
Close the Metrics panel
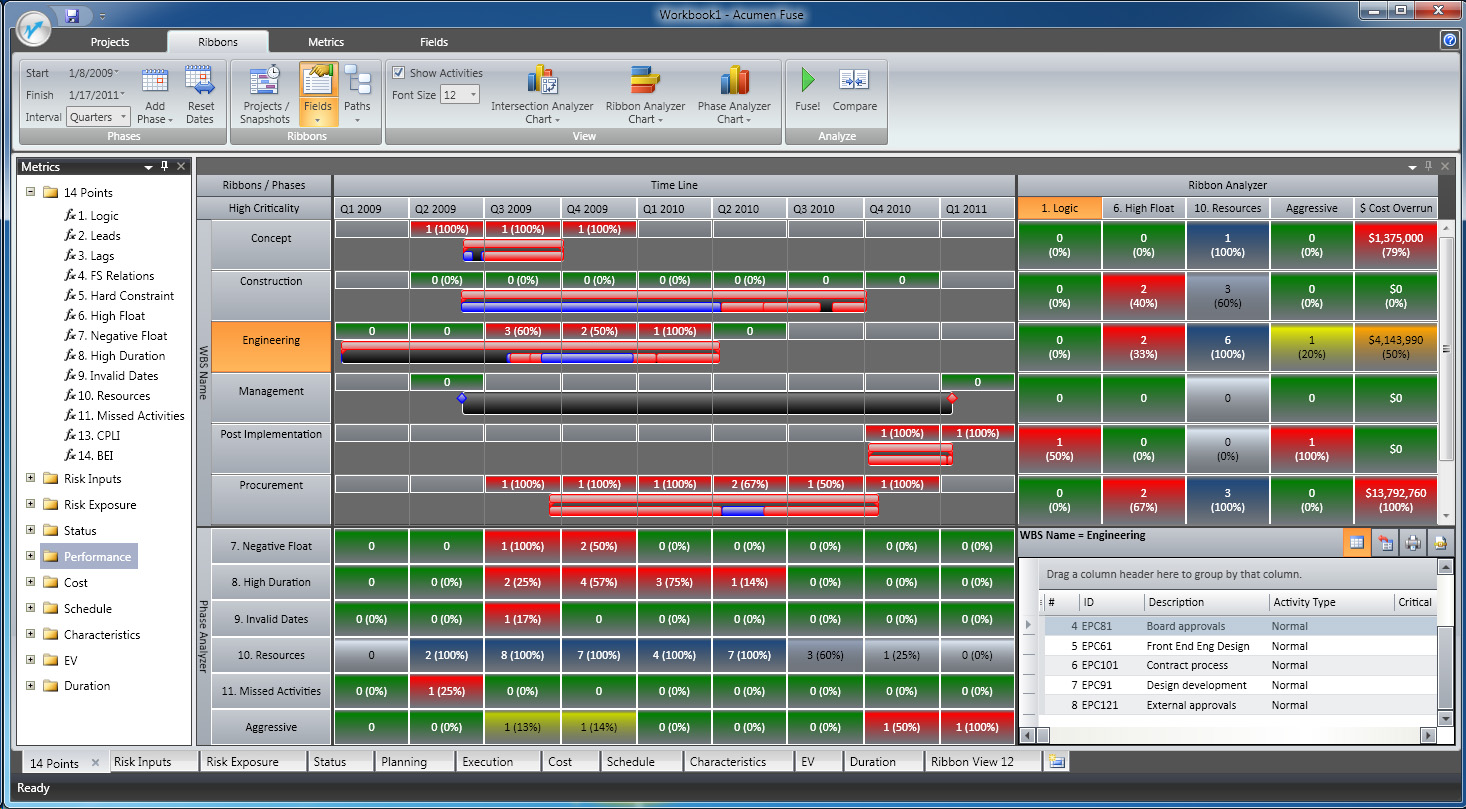[181, 167]
